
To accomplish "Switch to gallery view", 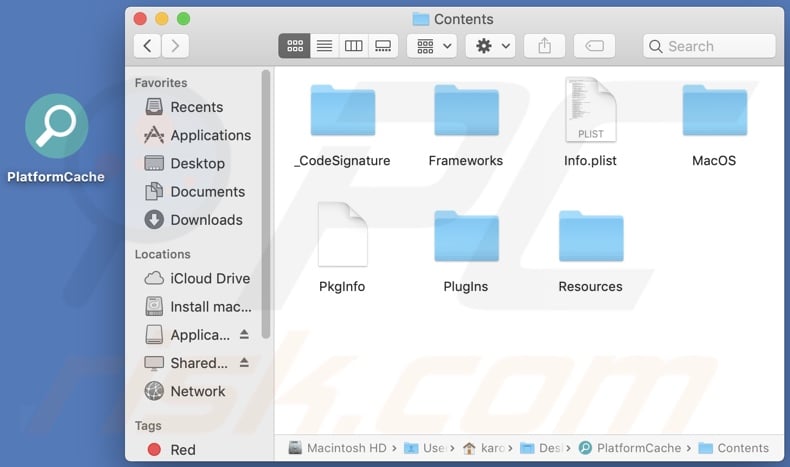I will (383, 46).
